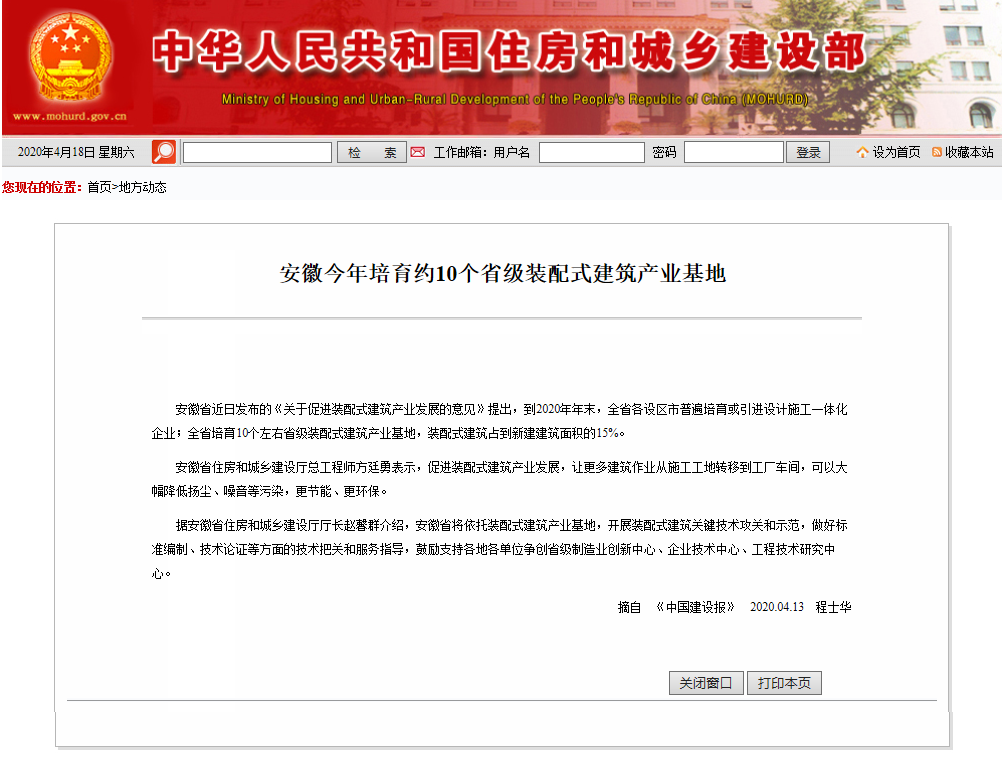Click the 收藏本站 link
Viewport: 1006px width, 759px height.
pyautogui.click(x=969, y=152)
